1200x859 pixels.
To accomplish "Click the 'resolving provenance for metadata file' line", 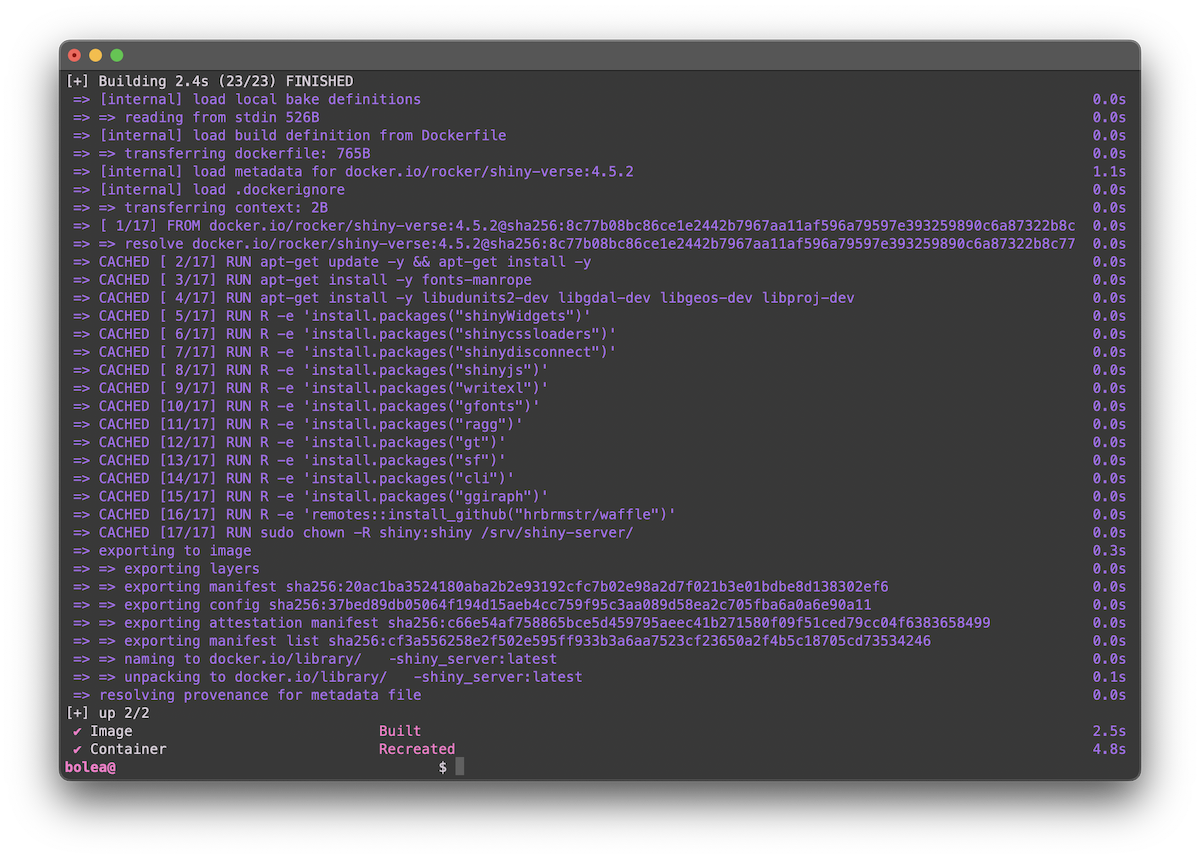I will click(260, 695).
